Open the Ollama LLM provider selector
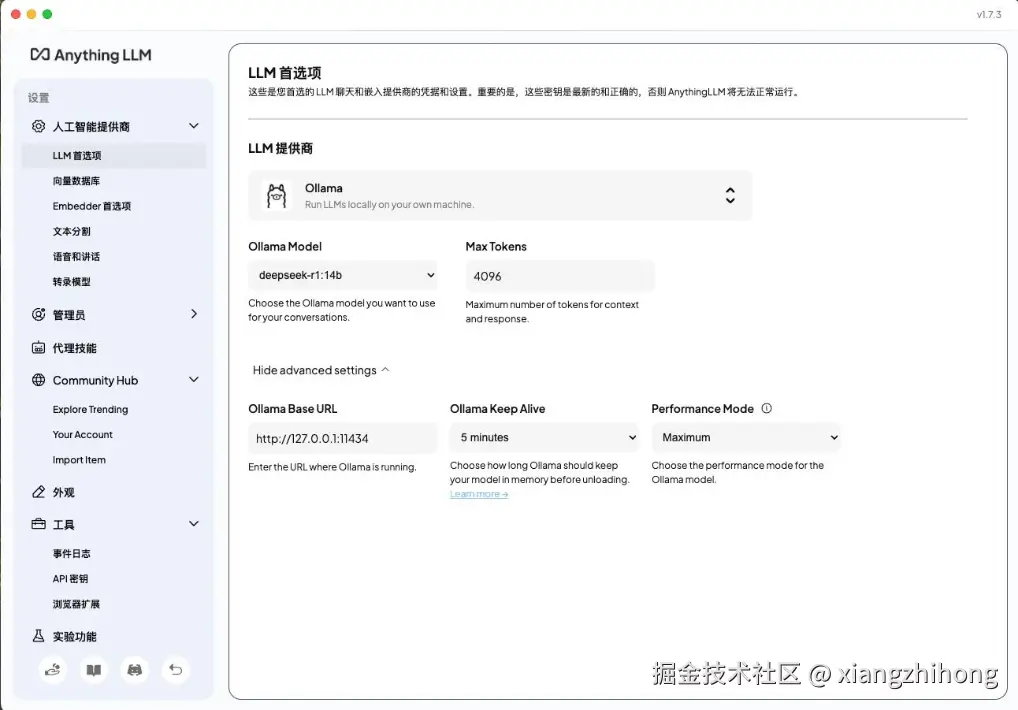Image resolution: width=1018 pixels, height=710 pixels. [x=500, y=195]
